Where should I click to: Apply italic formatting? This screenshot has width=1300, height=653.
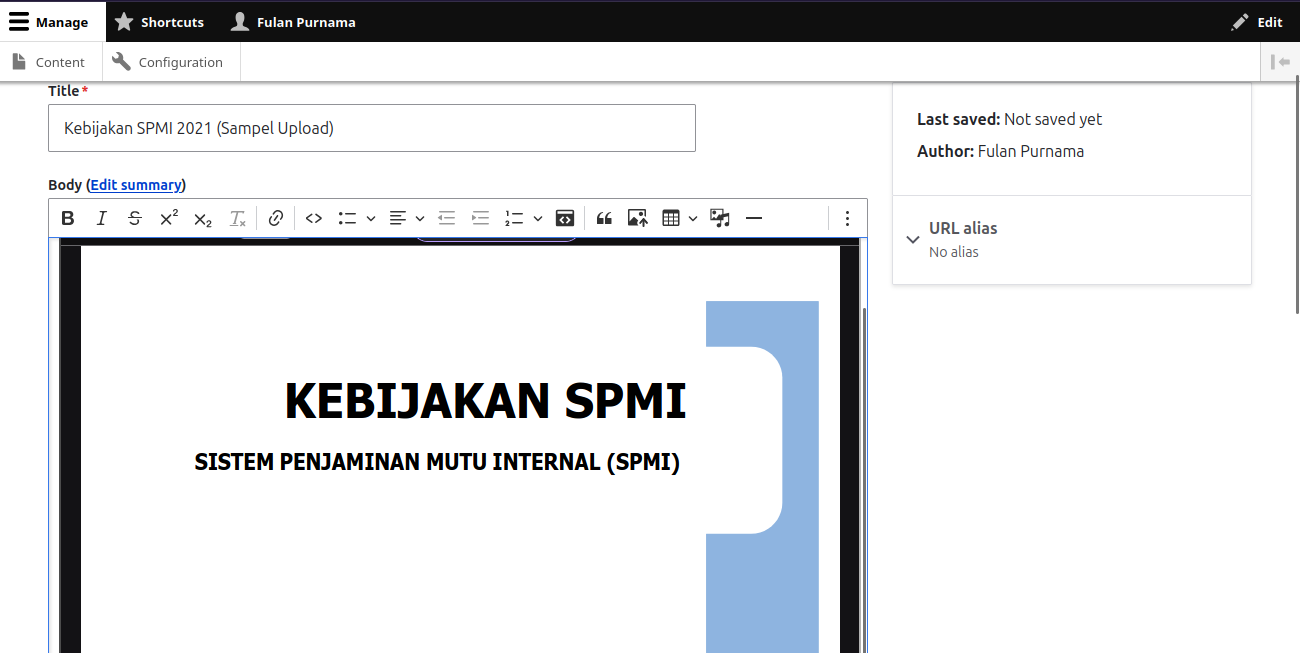coord(101,218)
